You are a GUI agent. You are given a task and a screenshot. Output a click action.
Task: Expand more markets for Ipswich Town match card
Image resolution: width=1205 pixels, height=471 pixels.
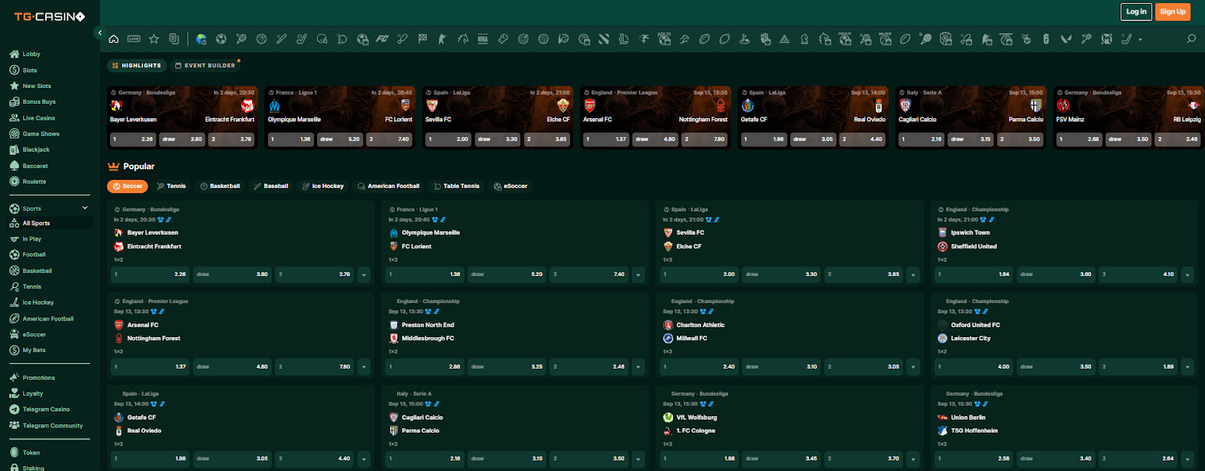pos(1187,274)
